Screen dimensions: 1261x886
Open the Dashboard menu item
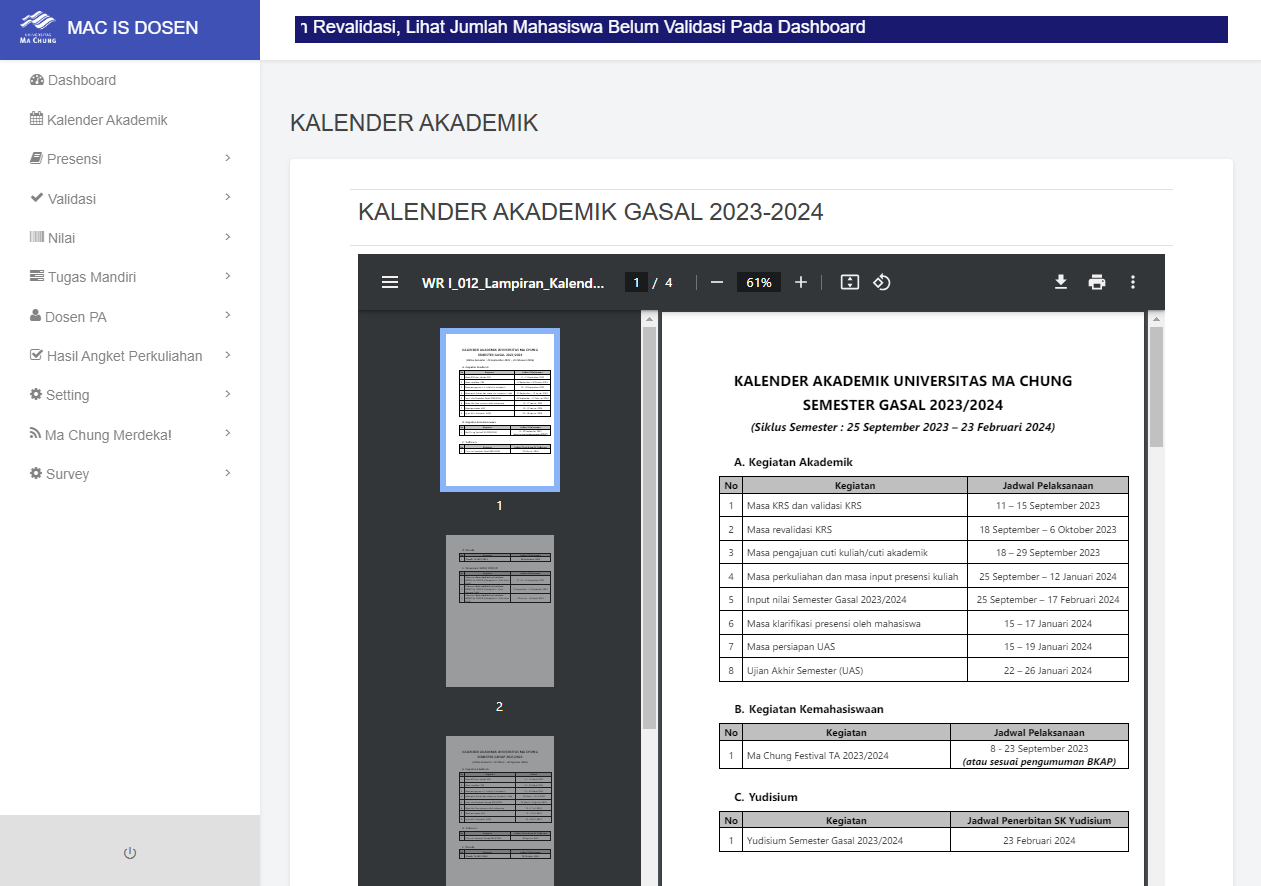click(x=130, y=80)
